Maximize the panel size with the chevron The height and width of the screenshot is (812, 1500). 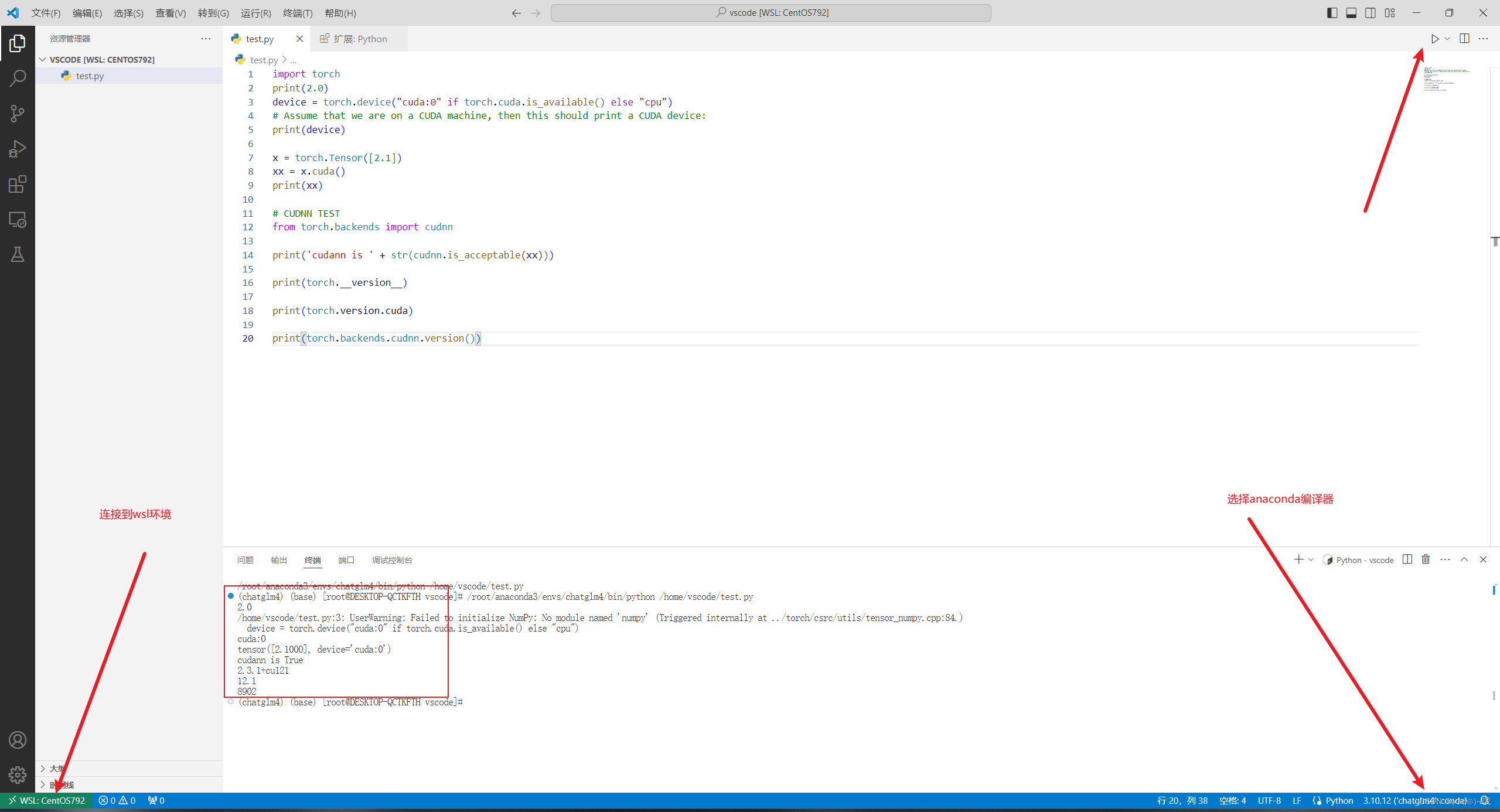pos(1464,559)
